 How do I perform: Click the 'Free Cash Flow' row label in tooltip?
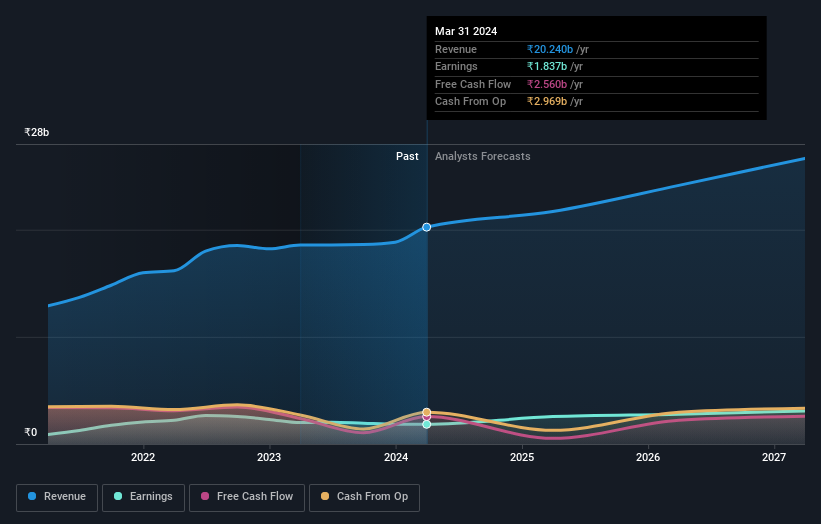[x=473, y=84]
